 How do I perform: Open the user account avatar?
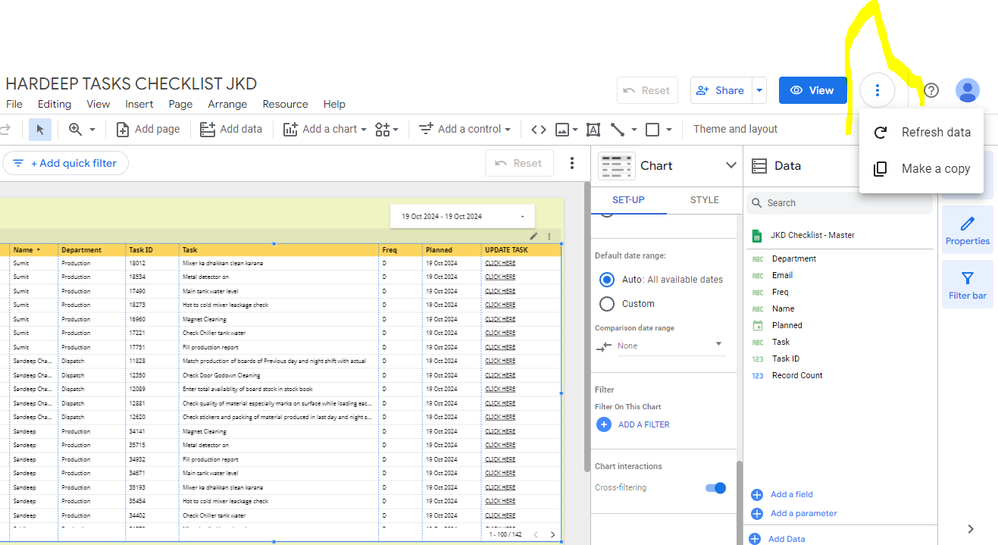pyautogui.click(x=967, y=90)
